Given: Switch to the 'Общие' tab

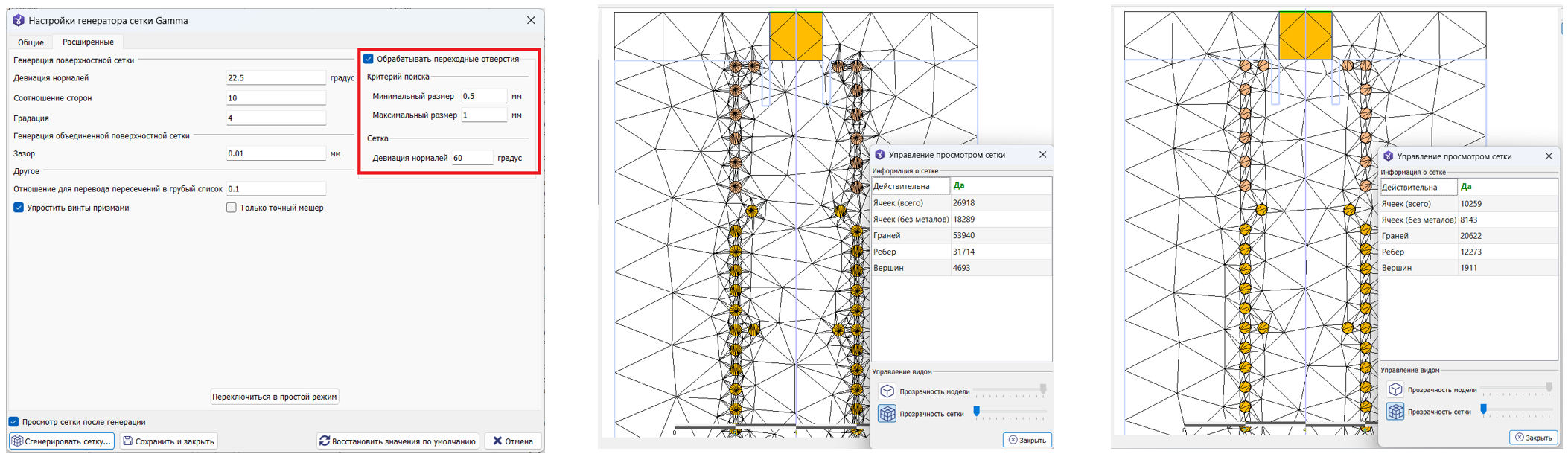Looking at the screenshot, I should [x=31, y=42].
